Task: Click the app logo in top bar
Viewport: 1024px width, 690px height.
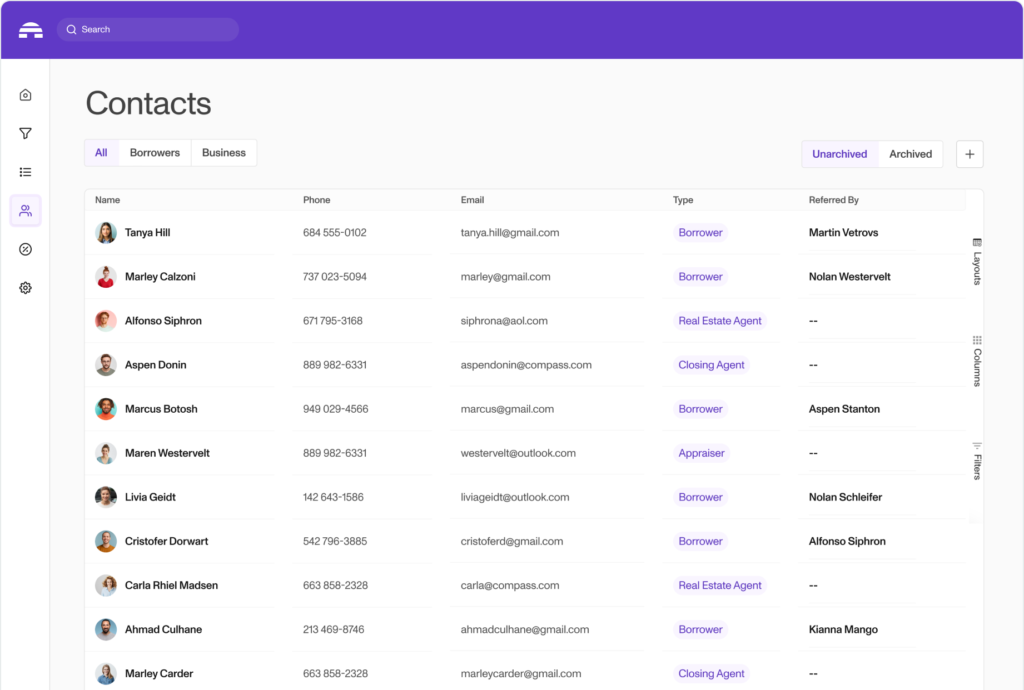Action: pos(30,30)
